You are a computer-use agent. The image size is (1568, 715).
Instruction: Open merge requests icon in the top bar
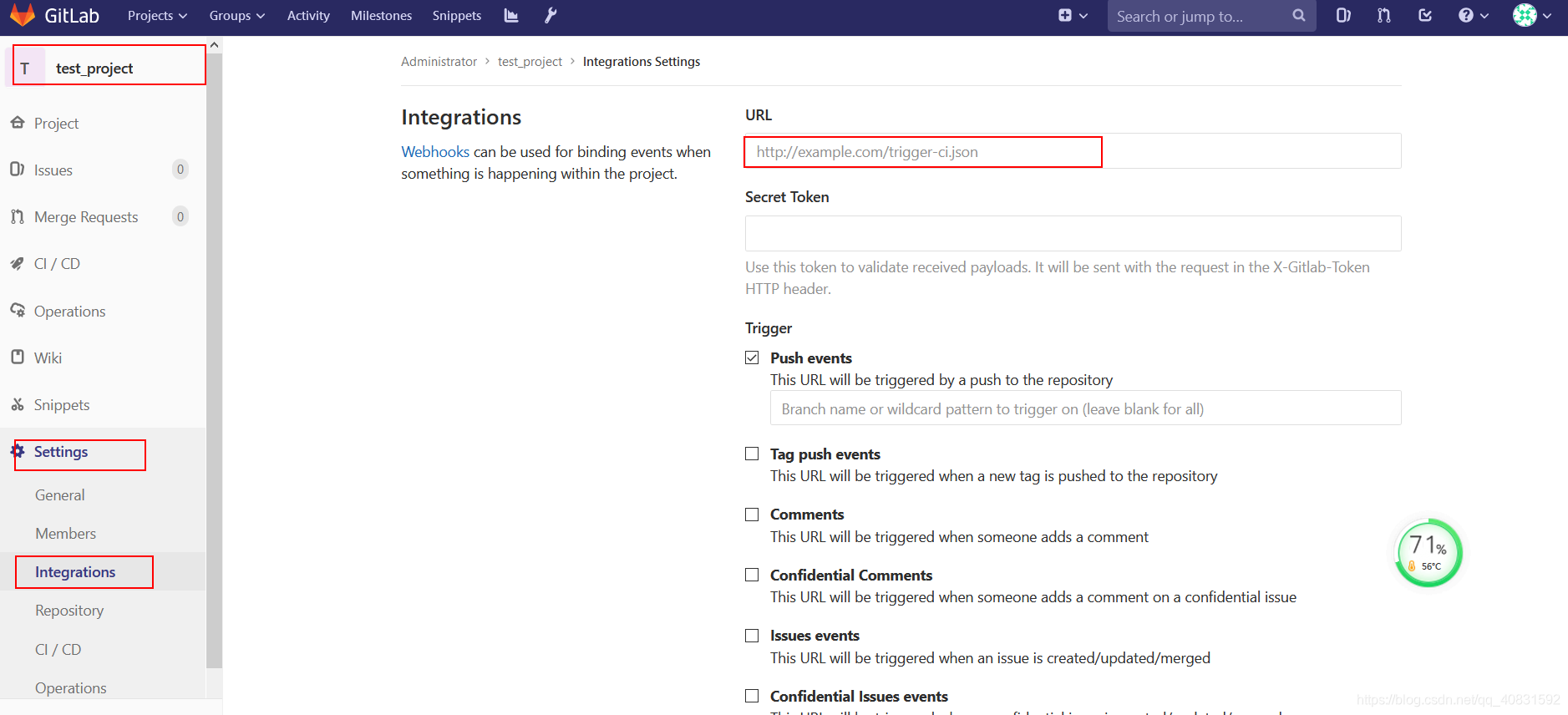pyautogui.click(x=1384, y=15)
